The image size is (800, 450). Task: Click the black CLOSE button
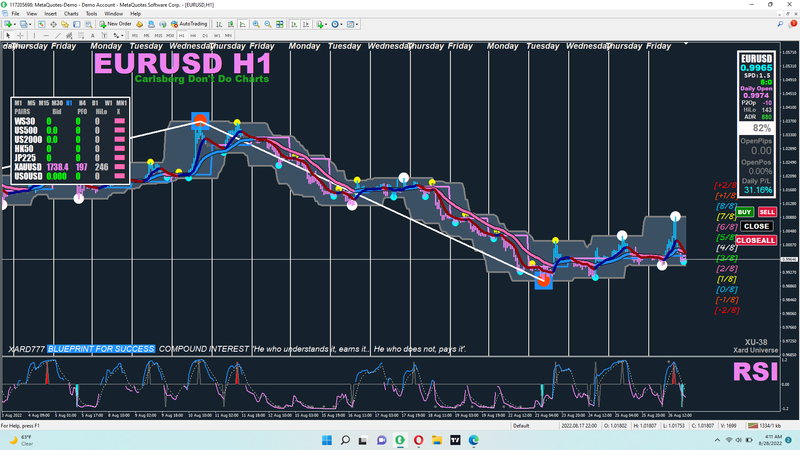[756, 226]
